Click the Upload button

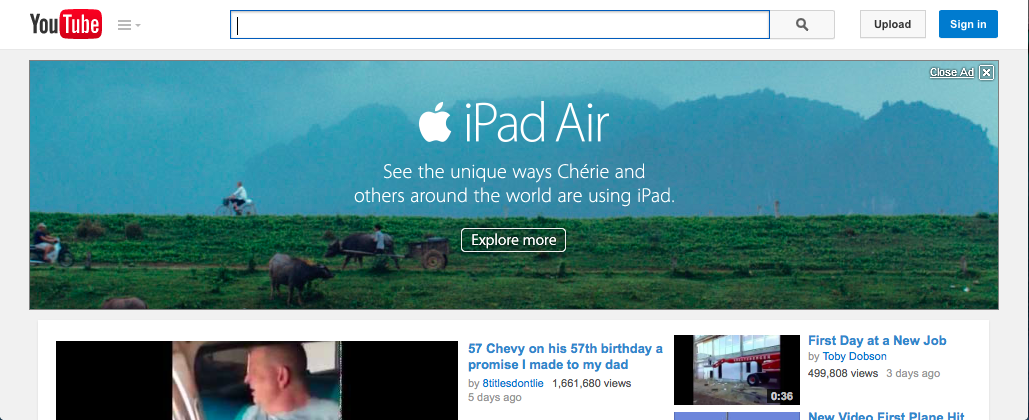(892, 24)
